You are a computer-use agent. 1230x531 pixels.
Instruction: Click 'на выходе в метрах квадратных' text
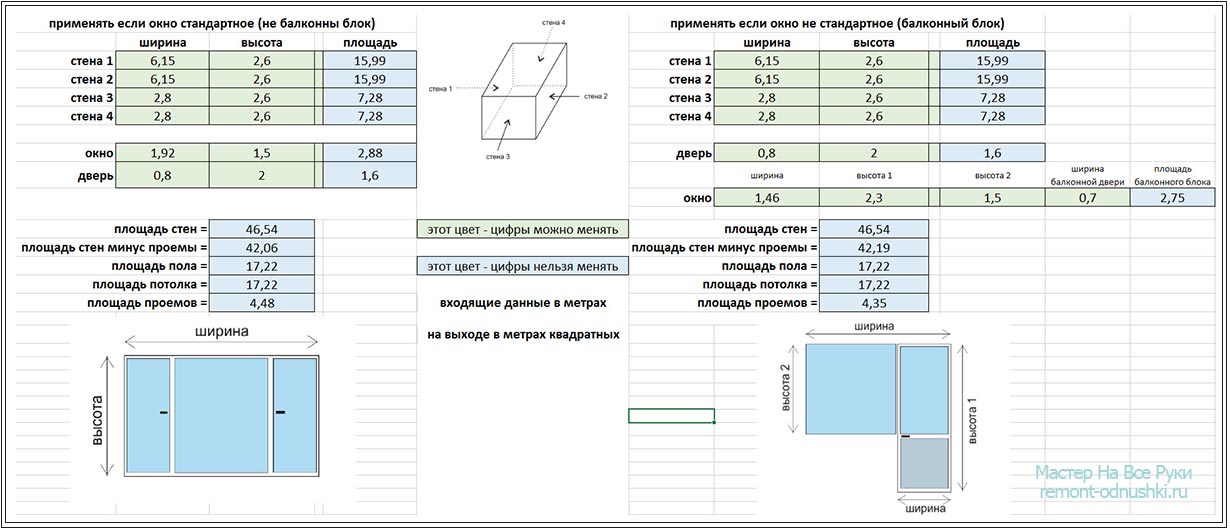point(523,335)
